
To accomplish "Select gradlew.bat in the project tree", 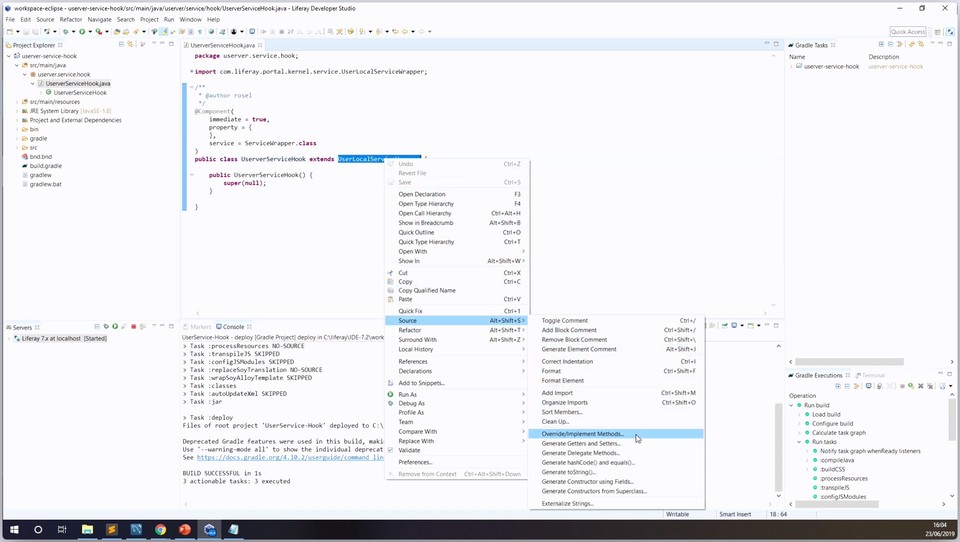I will 45,184.
